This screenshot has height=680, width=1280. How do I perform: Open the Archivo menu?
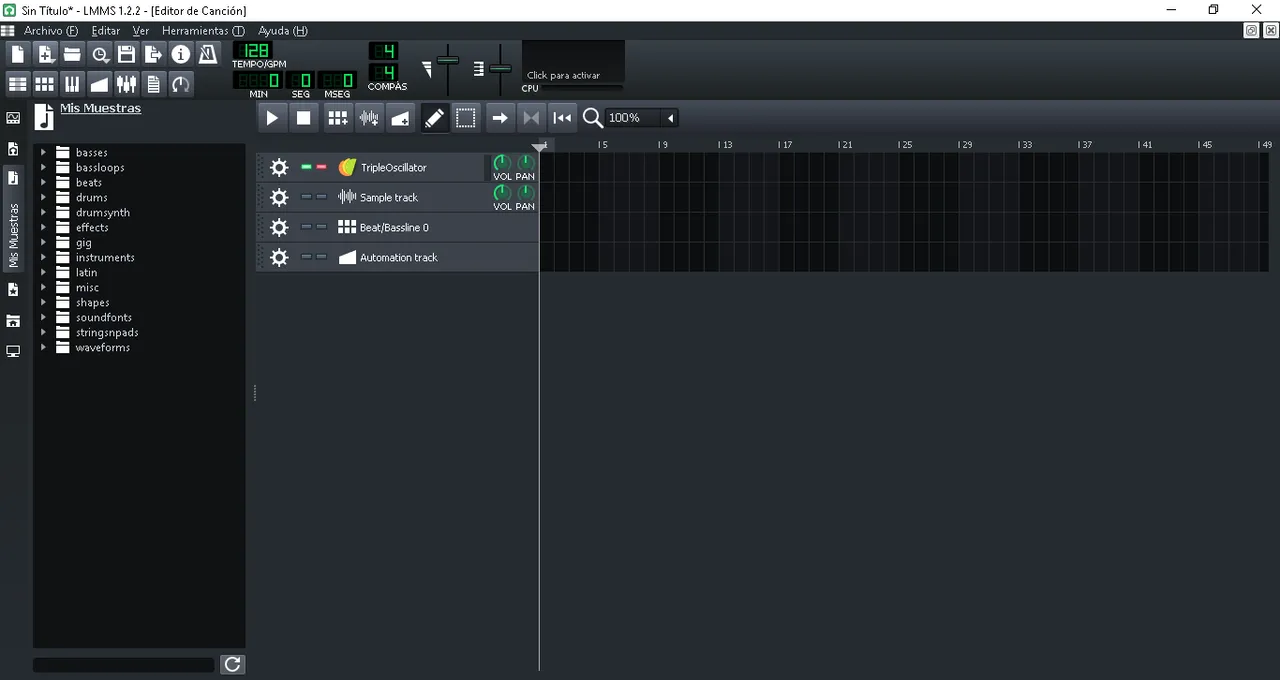tap(50, 31)
